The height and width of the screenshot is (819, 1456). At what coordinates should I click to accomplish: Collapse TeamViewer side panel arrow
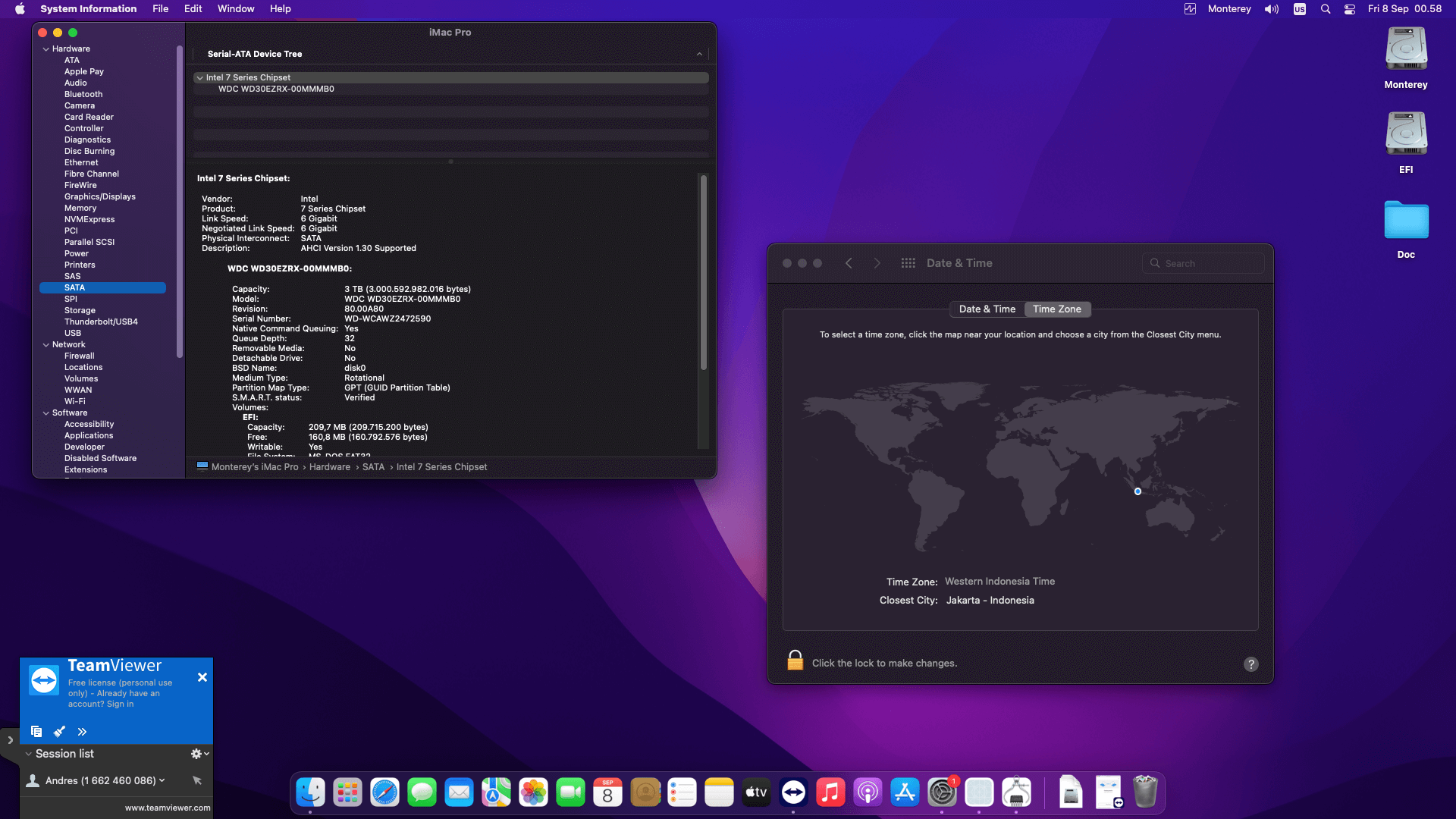(x=10, y=740)
